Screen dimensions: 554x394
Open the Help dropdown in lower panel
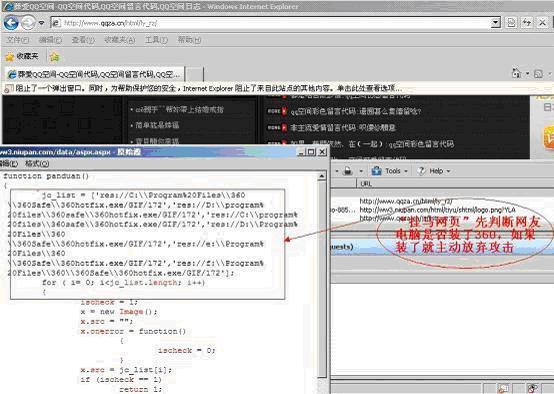point(434,171)
